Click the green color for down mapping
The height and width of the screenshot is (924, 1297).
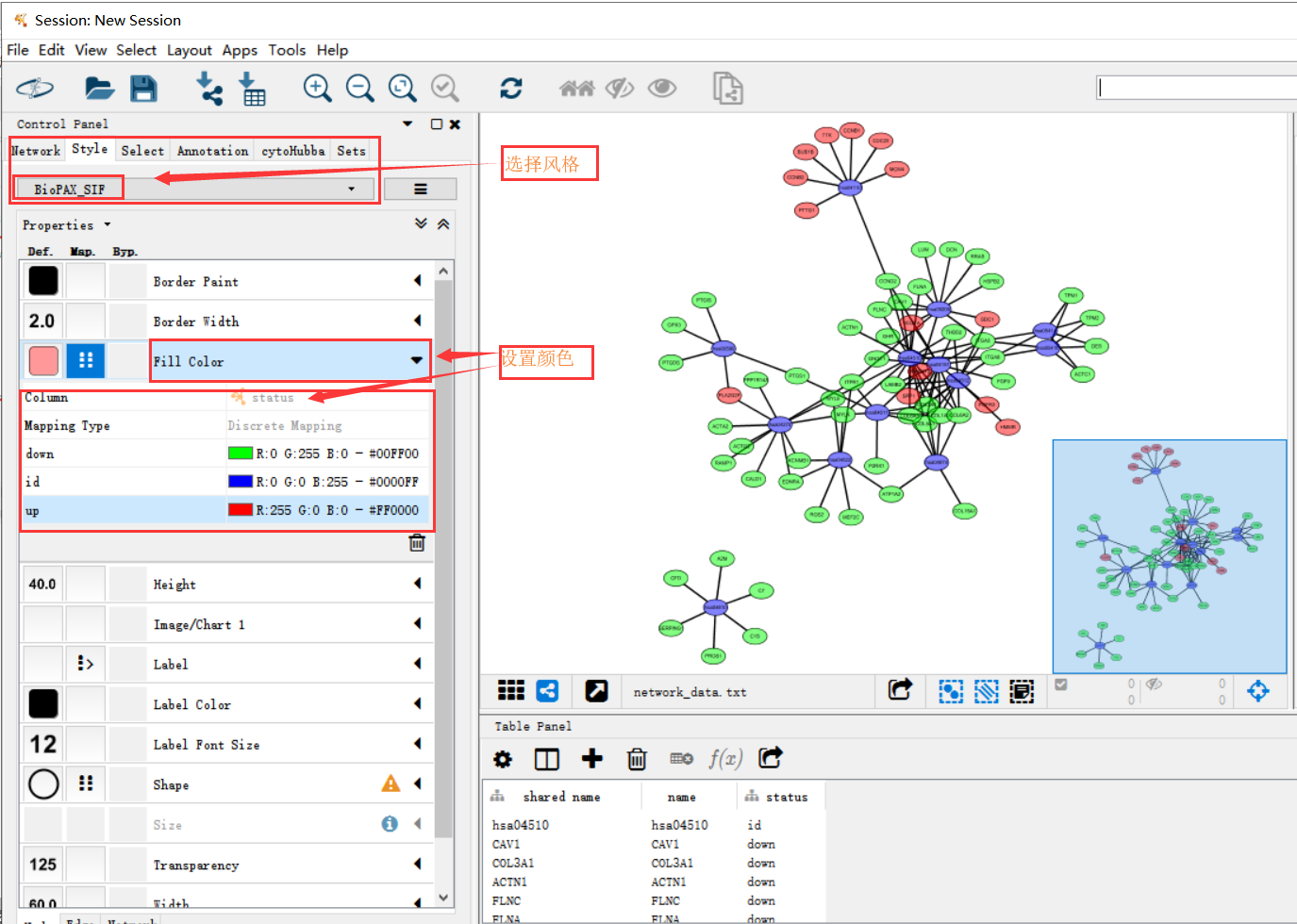click(x=241, y=454)
